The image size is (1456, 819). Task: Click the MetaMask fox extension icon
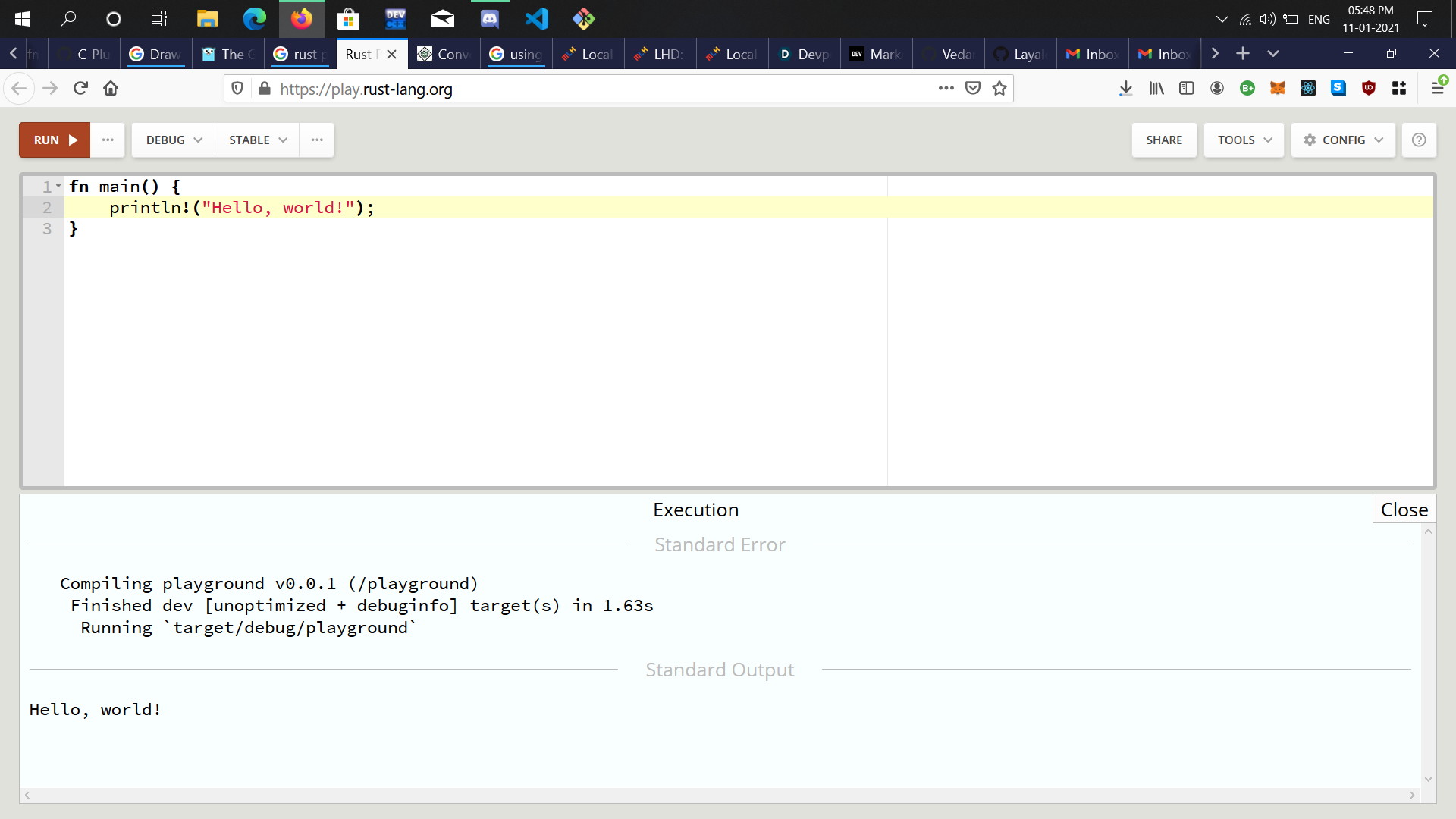[x=1278, y=89]
